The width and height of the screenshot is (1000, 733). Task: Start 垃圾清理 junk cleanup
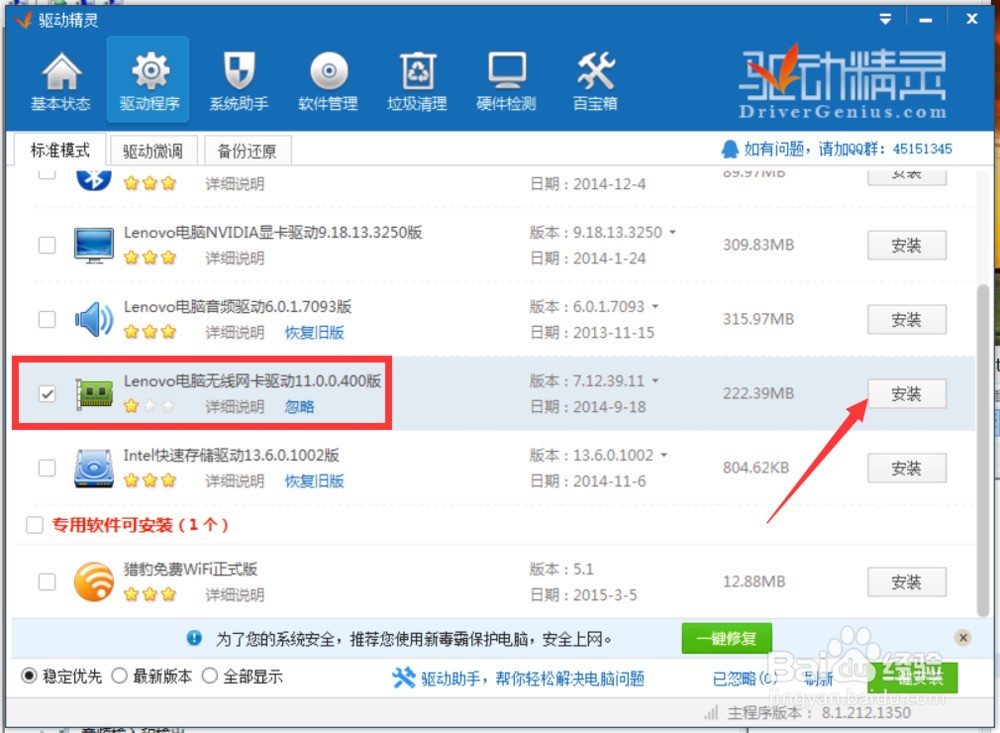416,80
